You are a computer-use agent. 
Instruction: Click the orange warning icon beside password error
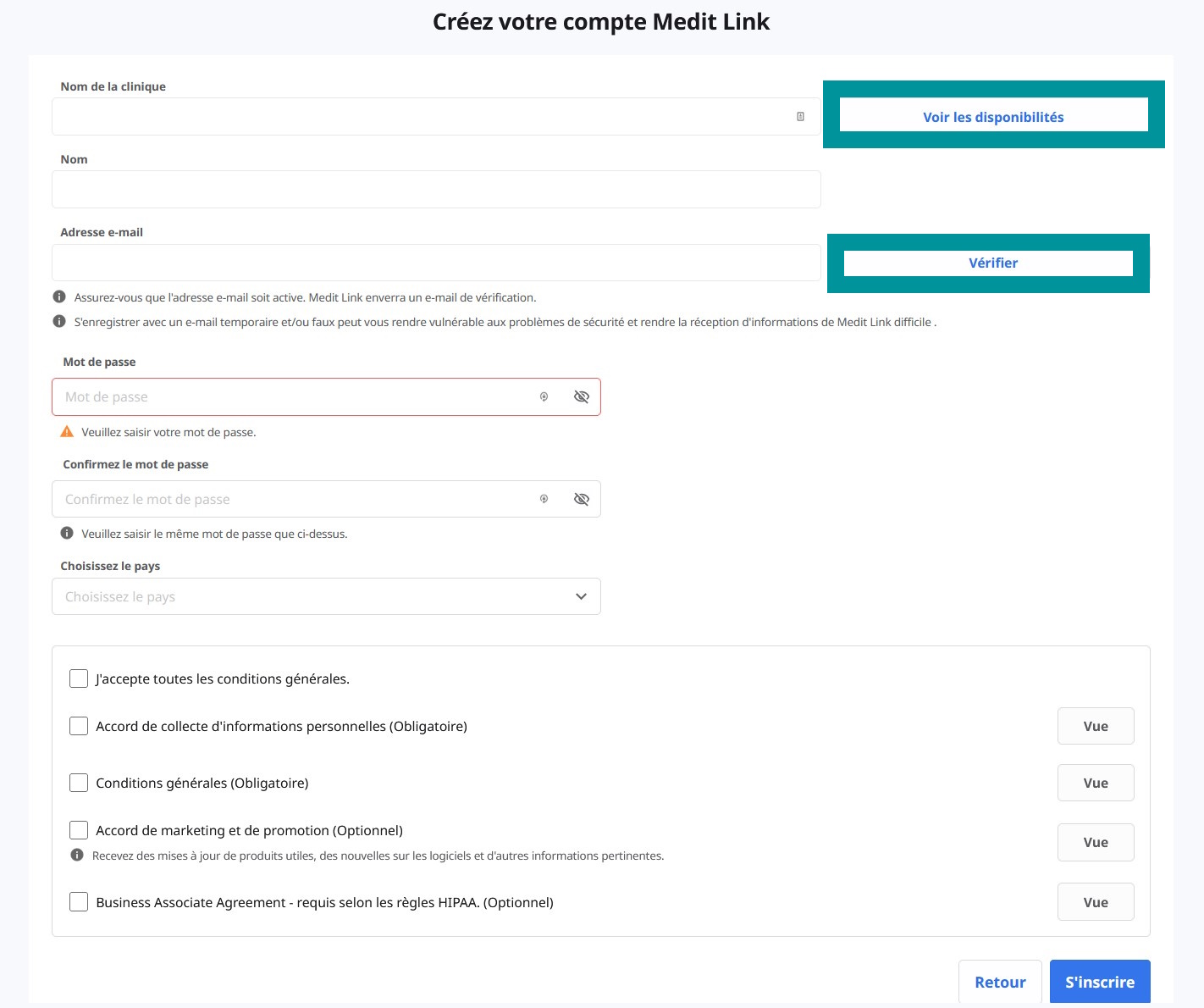67,431
